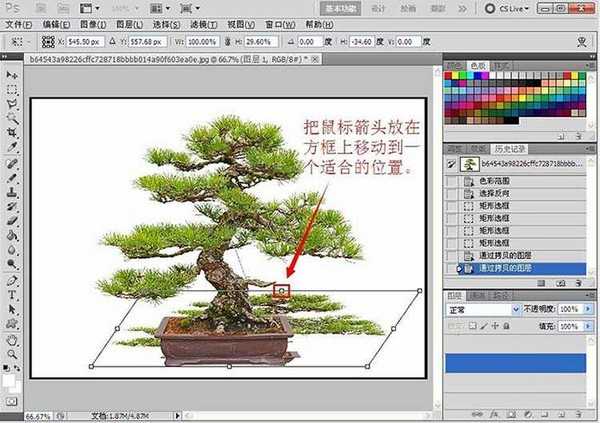This screenshot has width=600, height=423.
Task: Select the Move tool
Action: [x=12, y=75]
